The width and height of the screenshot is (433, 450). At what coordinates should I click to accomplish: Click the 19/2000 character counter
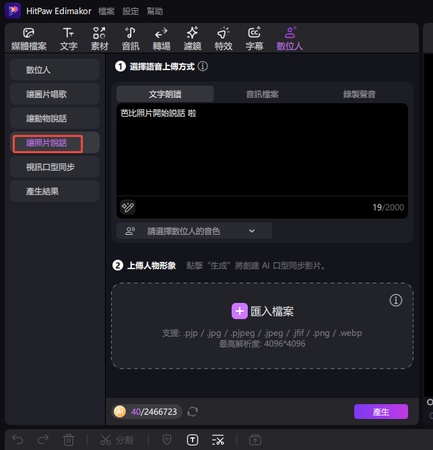pyautogui.click(x=388, y=207)
